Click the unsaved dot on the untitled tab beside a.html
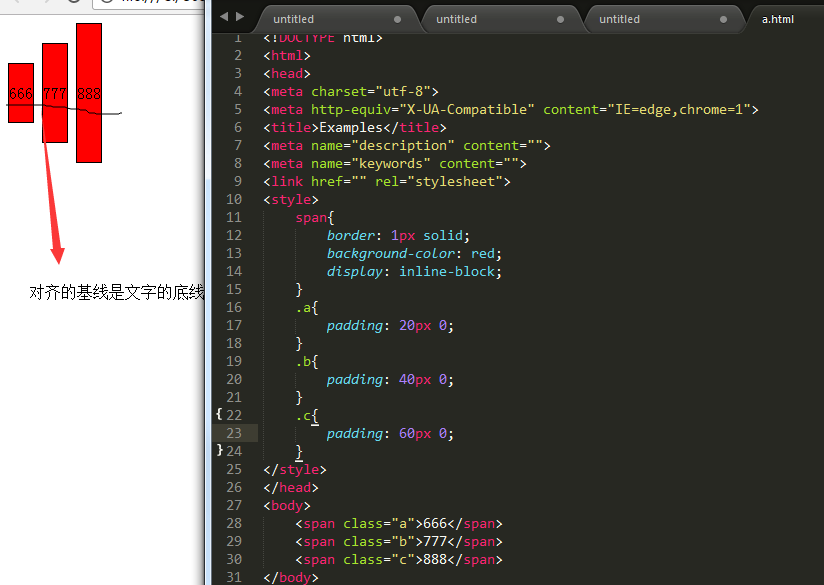Viewport: 824px width, 585px height. coord(723,19)
